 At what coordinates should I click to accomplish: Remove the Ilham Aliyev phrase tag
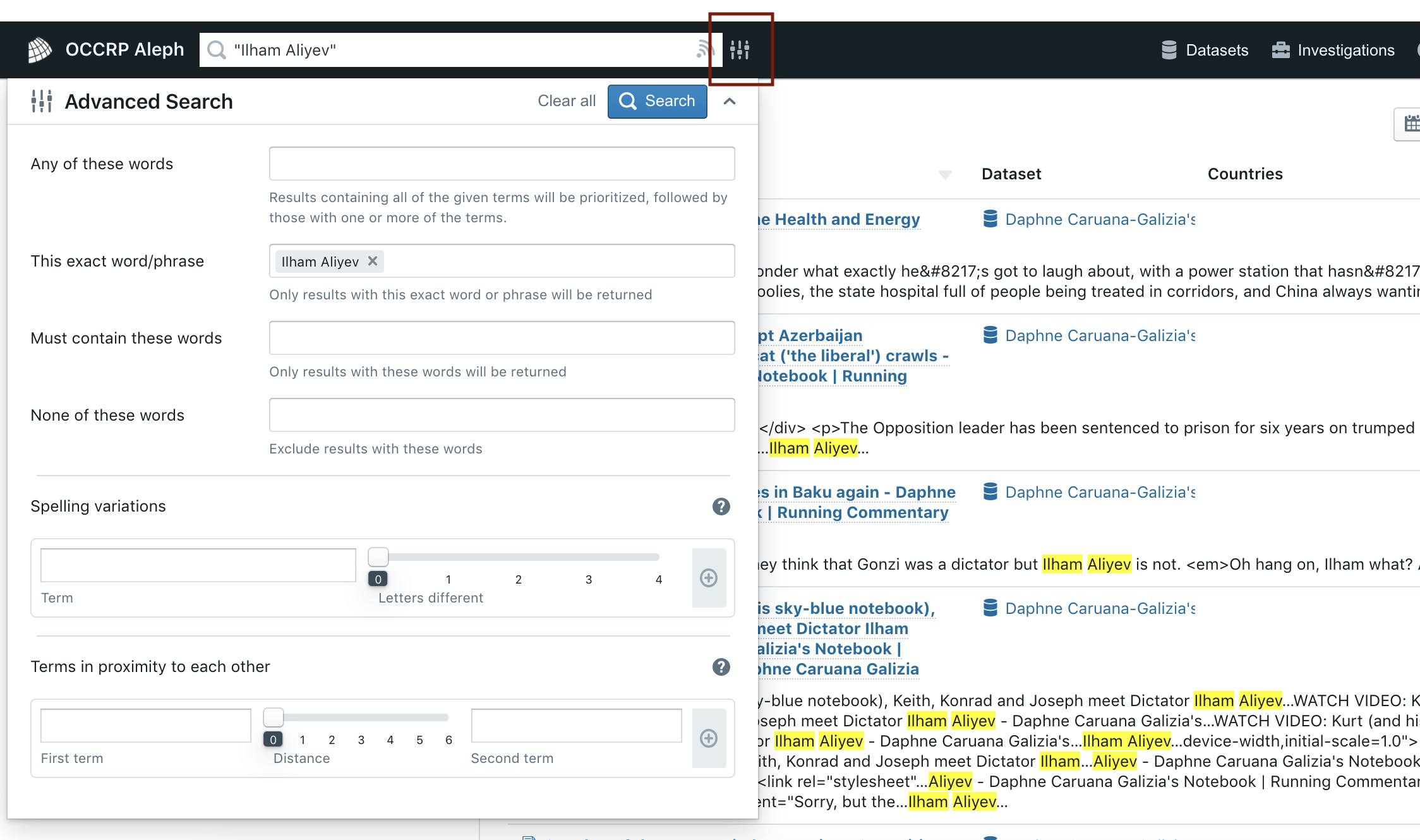point(373,261)
